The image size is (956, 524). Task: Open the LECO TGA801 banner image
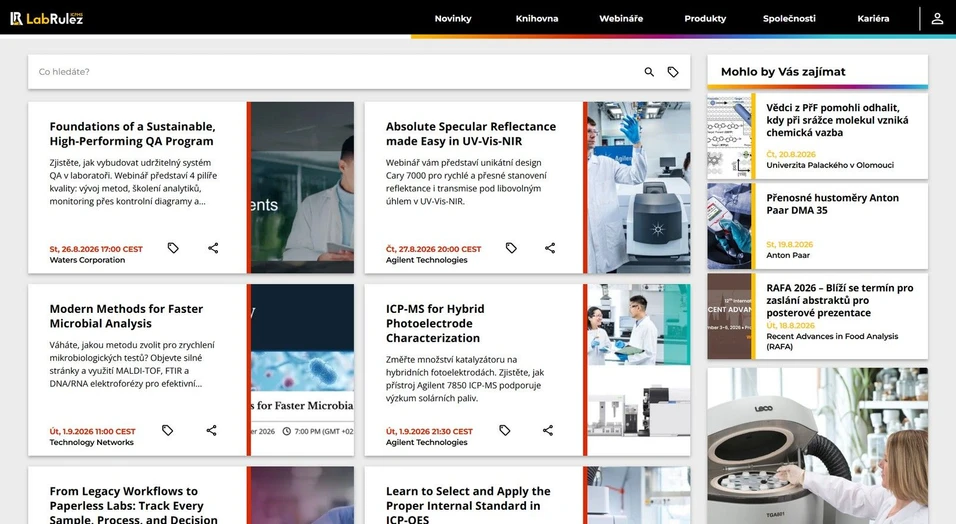coord(818,445)
